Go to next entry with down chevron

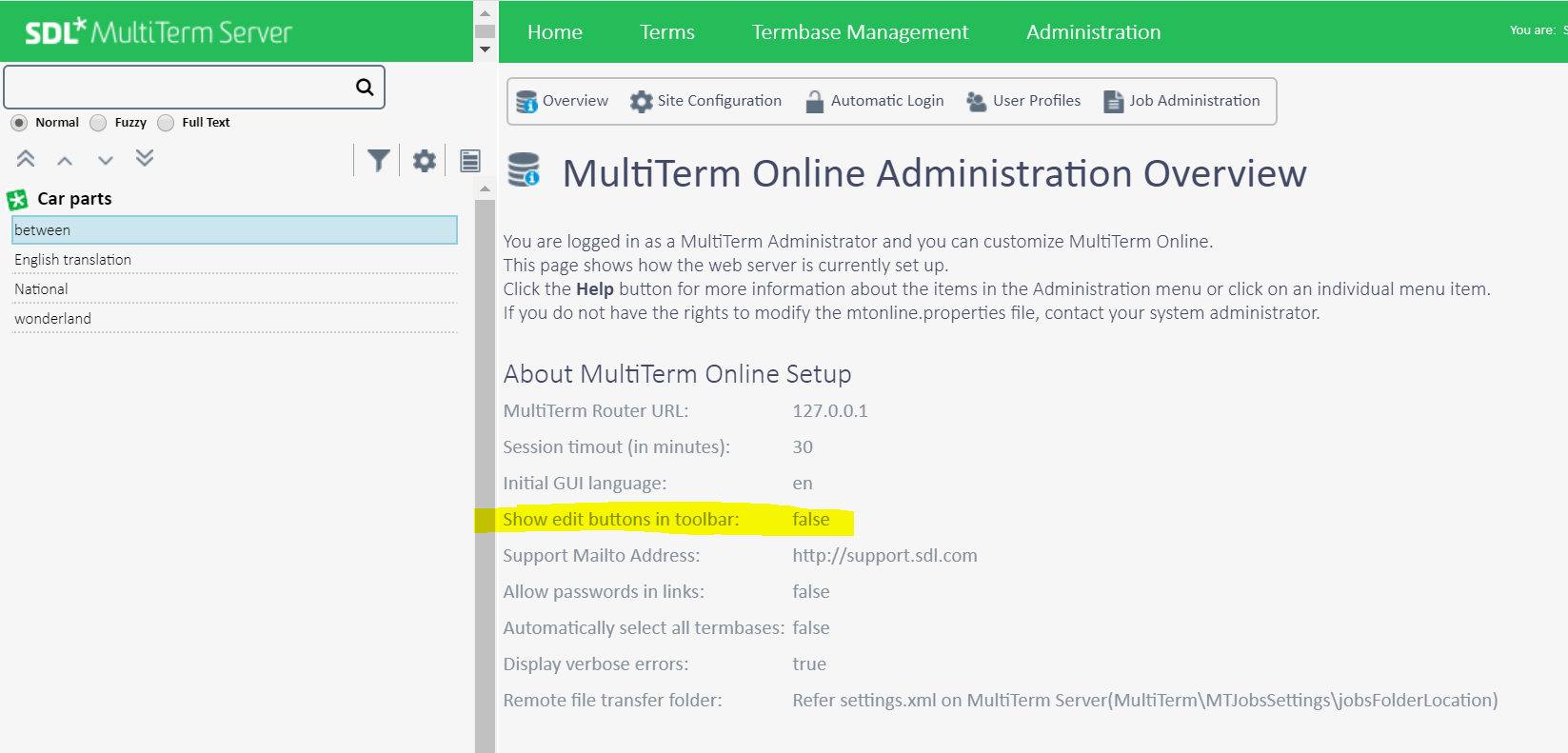(x=106, y=161)
